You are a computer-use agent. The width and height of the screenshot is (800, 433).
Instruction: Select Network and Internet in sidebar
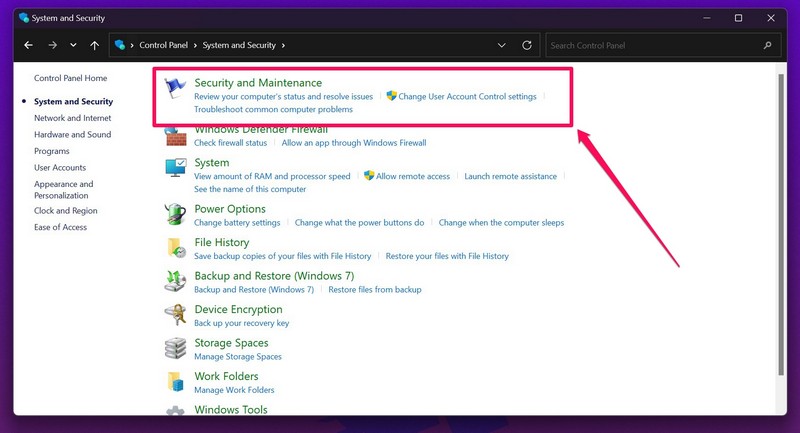tap(72, 118)
